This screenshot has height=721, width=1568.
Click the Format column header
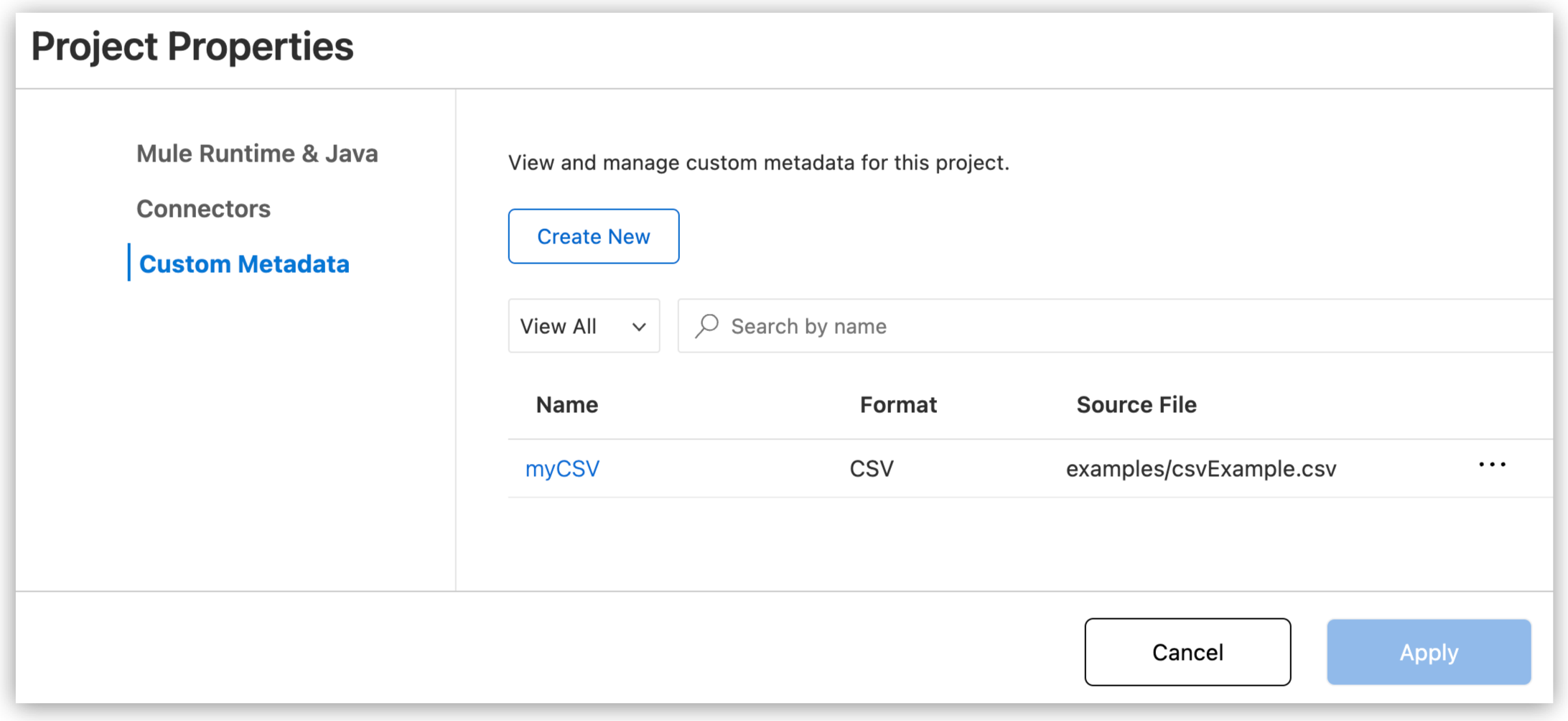click(x=898, y=404)
